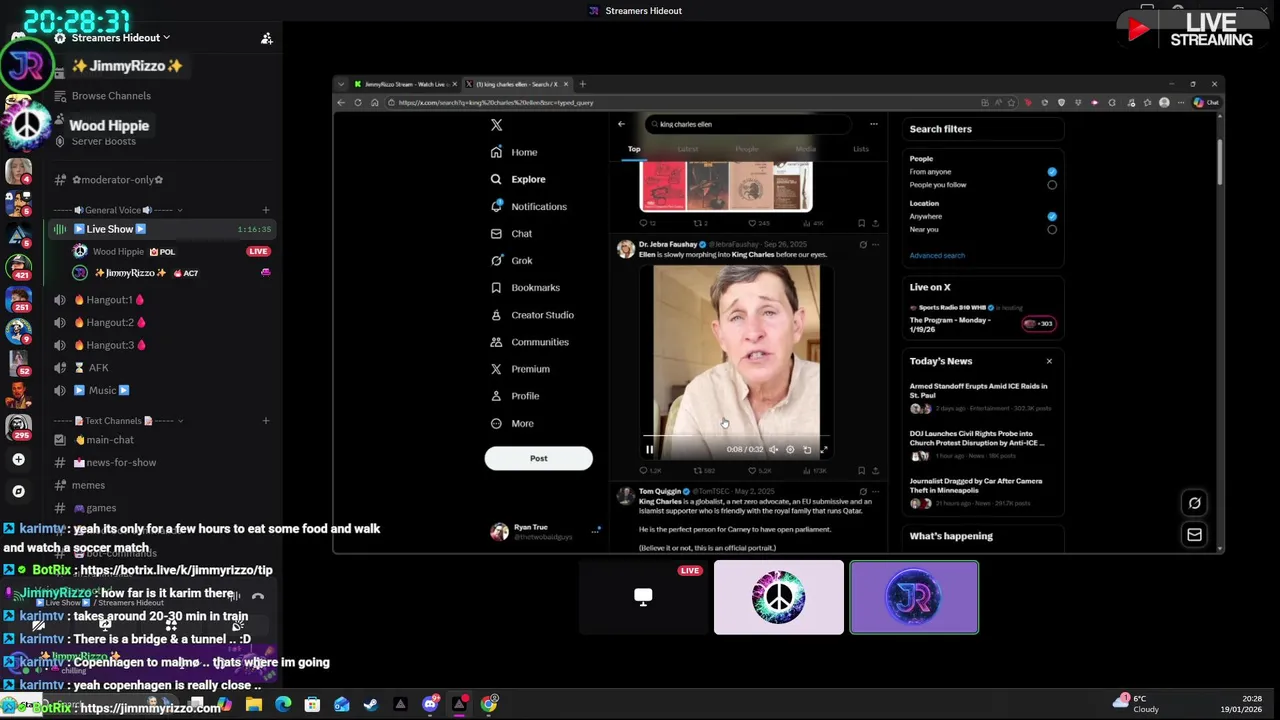Screen dimensions: 1280x720
Task: Open search options three-dot menu
Action: click(x=873, y=125)
